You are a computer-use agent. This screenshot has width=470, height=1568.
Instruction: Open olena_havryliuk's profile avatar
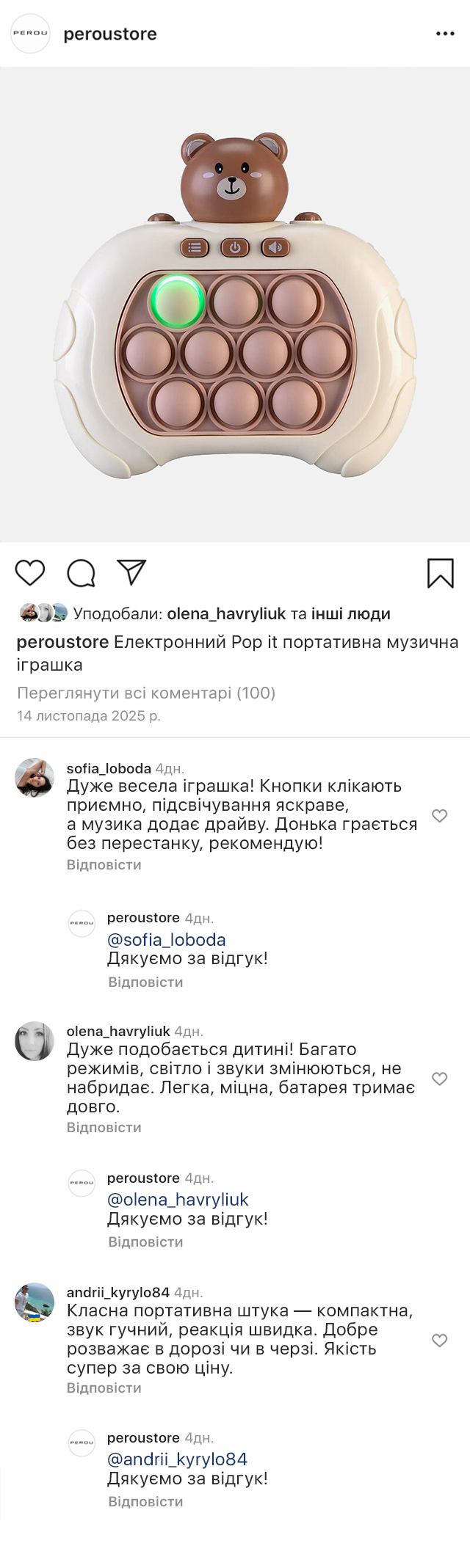[x=35, y=1040]
